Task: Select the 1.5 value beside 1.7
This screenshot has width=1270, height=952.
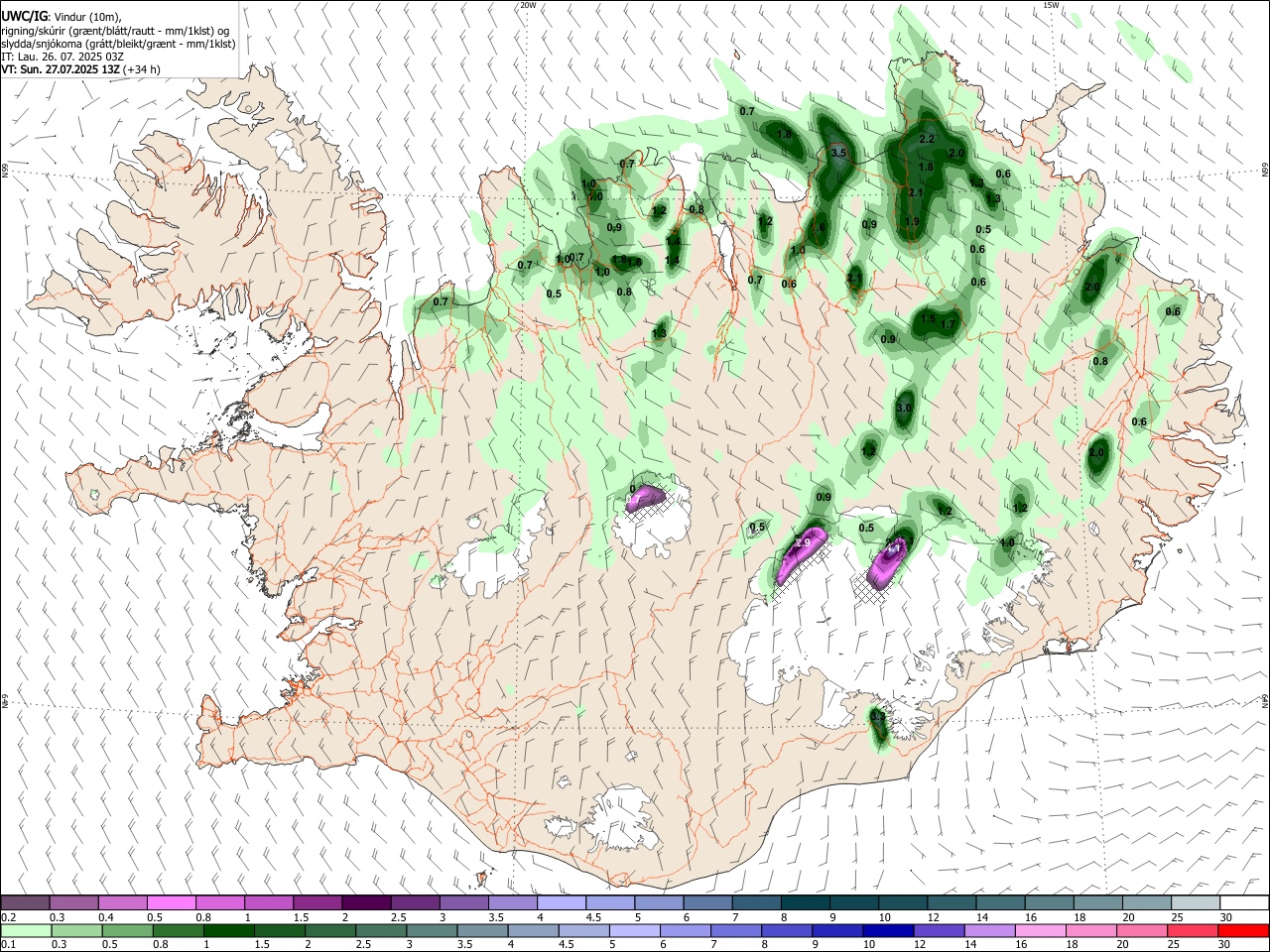Action: (929, 318)
